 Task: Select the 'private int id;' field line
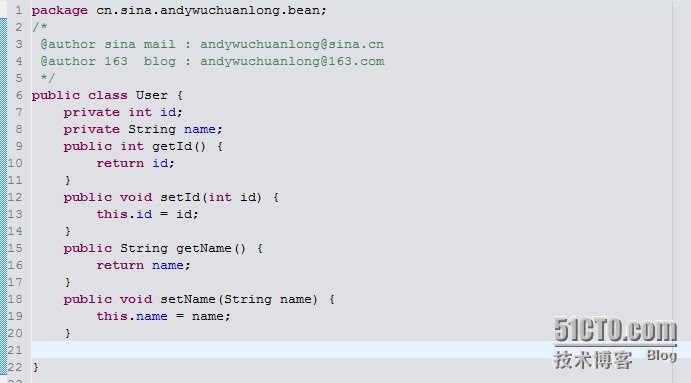(123, 112)
